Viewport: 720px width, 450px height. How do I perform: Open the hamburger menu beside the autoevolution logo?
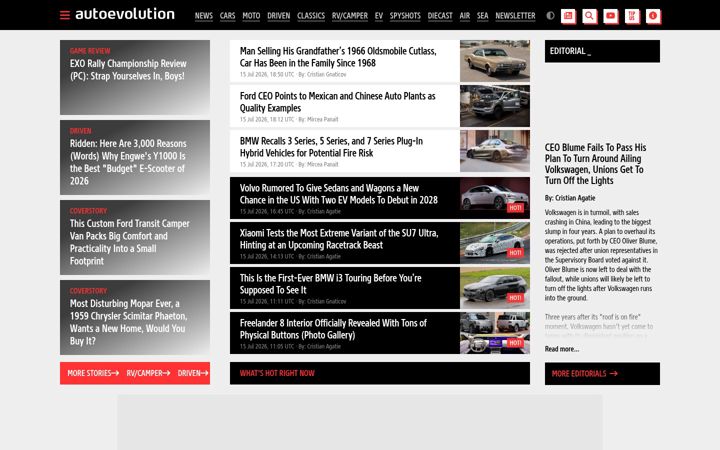click(65, 15)
